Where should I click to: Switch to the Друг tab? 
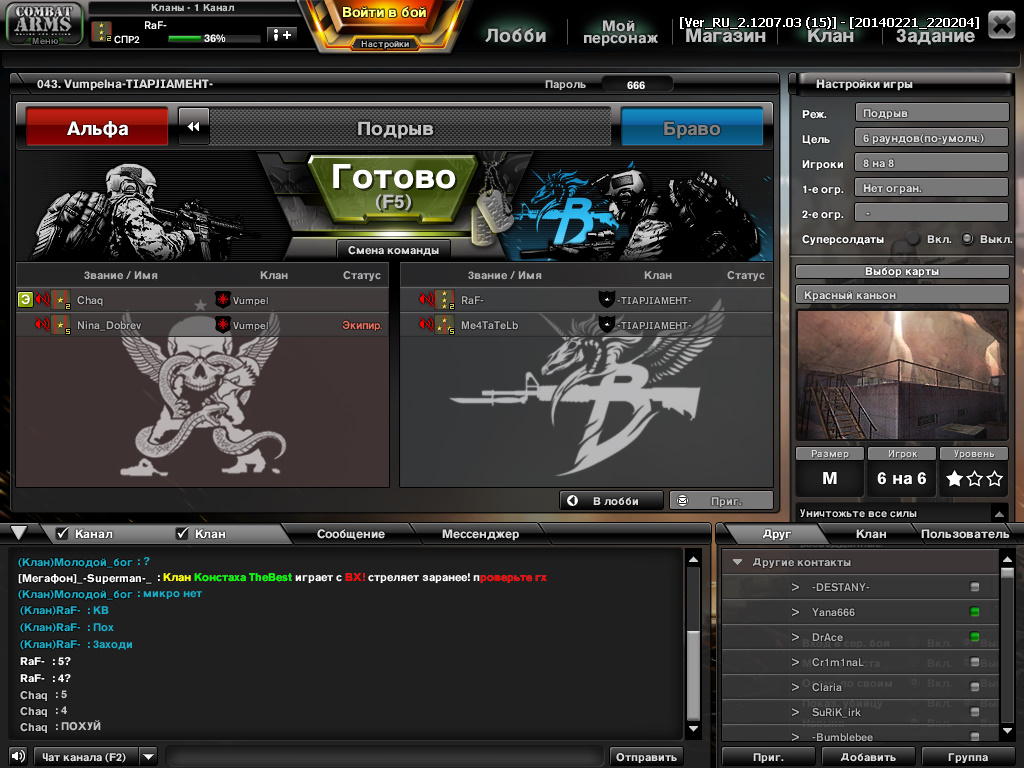coord(776,534)
